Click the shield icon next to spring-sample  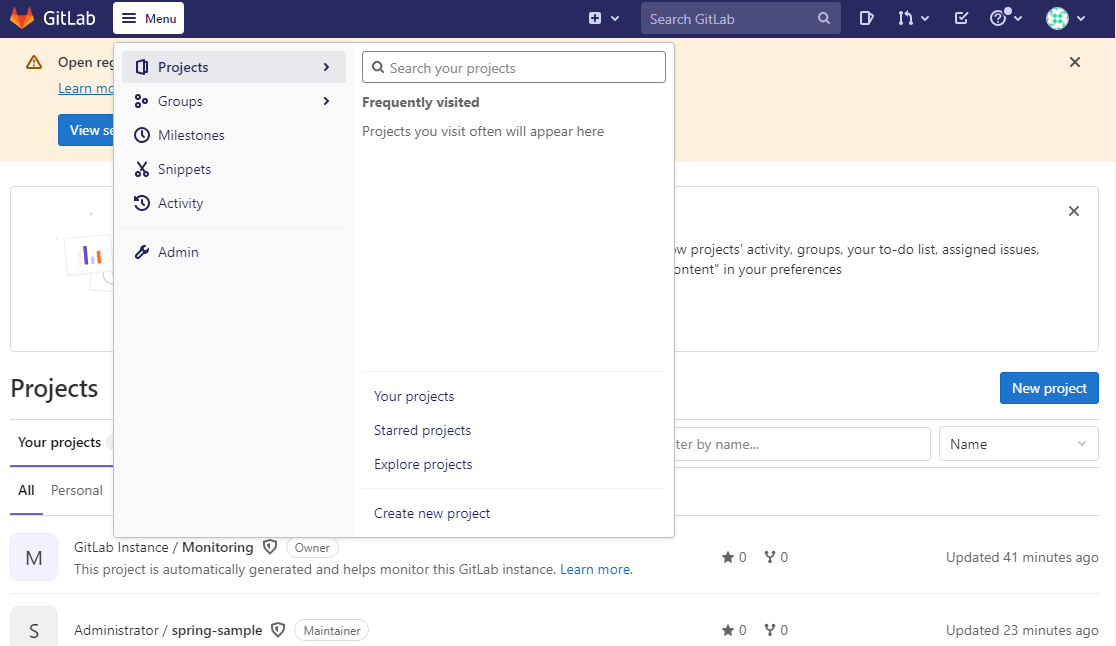point(278,630)
